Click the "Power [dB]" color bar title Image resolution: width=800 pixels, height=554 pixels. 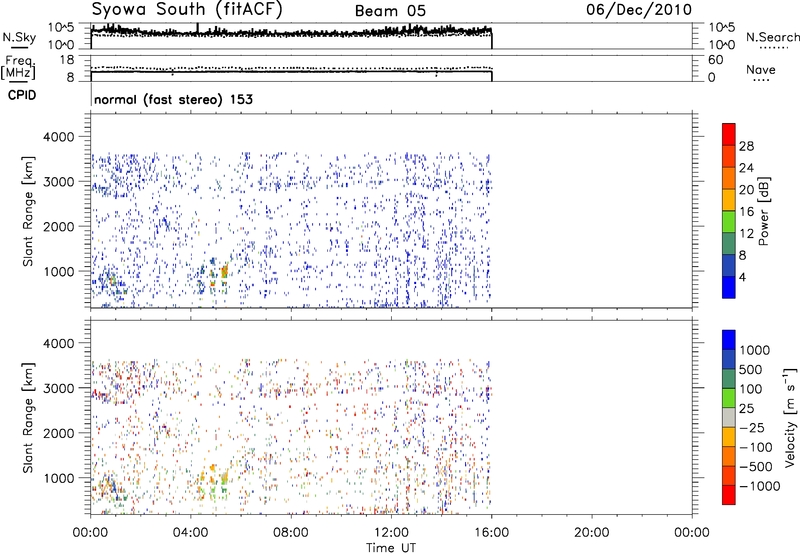tap(763, 211)
